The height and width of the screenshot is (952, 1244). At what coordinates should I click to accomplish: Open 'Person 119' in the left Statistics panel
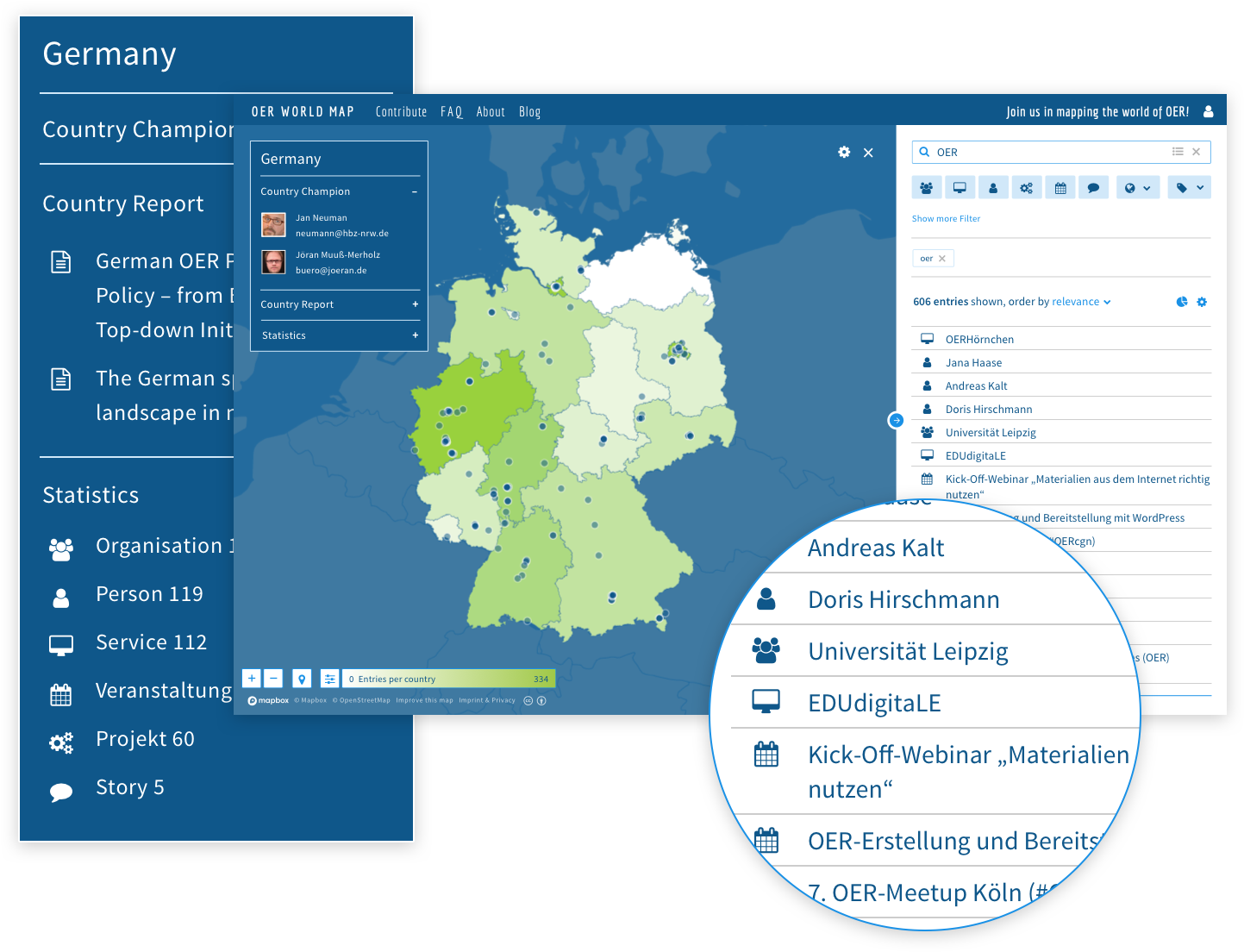pos(149,594)
